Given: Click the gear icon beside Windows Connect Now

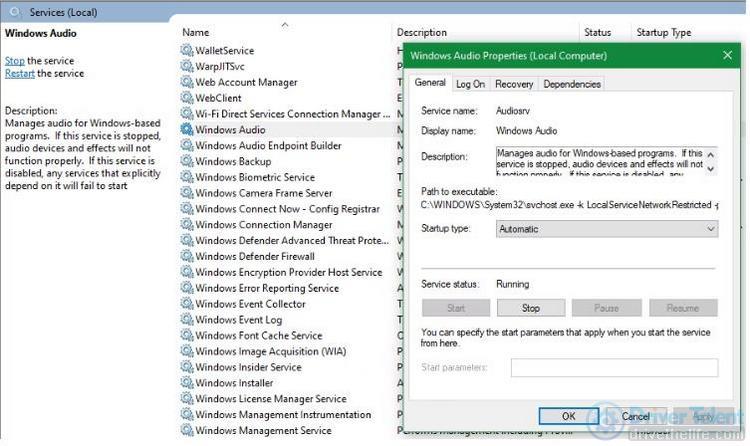Looking at the screenshot, I should click(187, 209).
